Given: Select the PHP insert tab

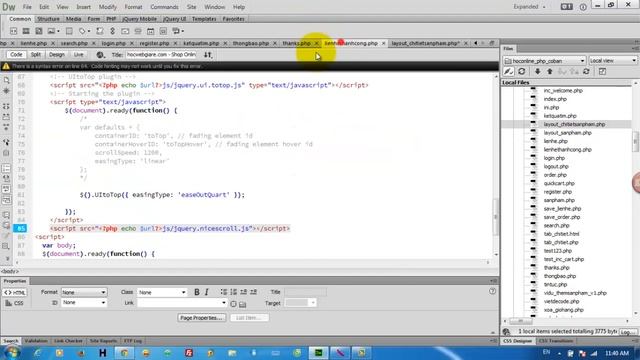Looking at the screenshot, I should click(111, 19).
